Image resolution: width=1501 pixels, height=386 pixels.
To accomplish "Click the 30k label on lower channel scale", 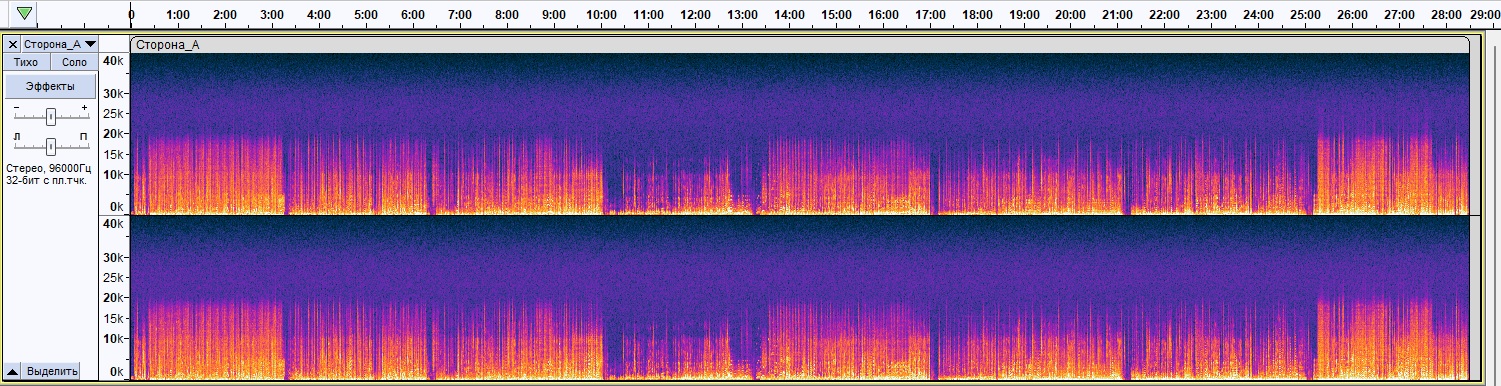I will [114, 258].
